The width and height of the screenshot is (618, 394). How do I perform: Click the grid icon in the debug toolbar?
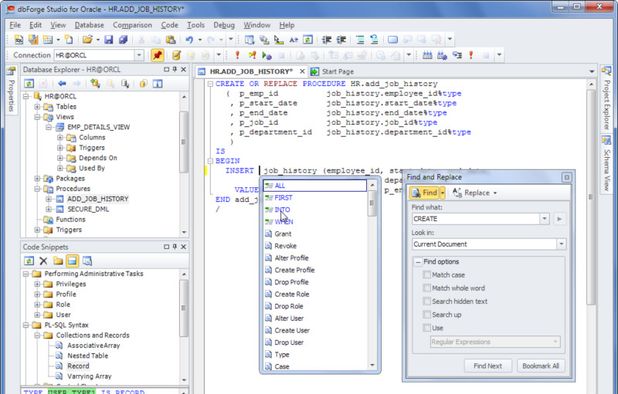click(427, 55)
